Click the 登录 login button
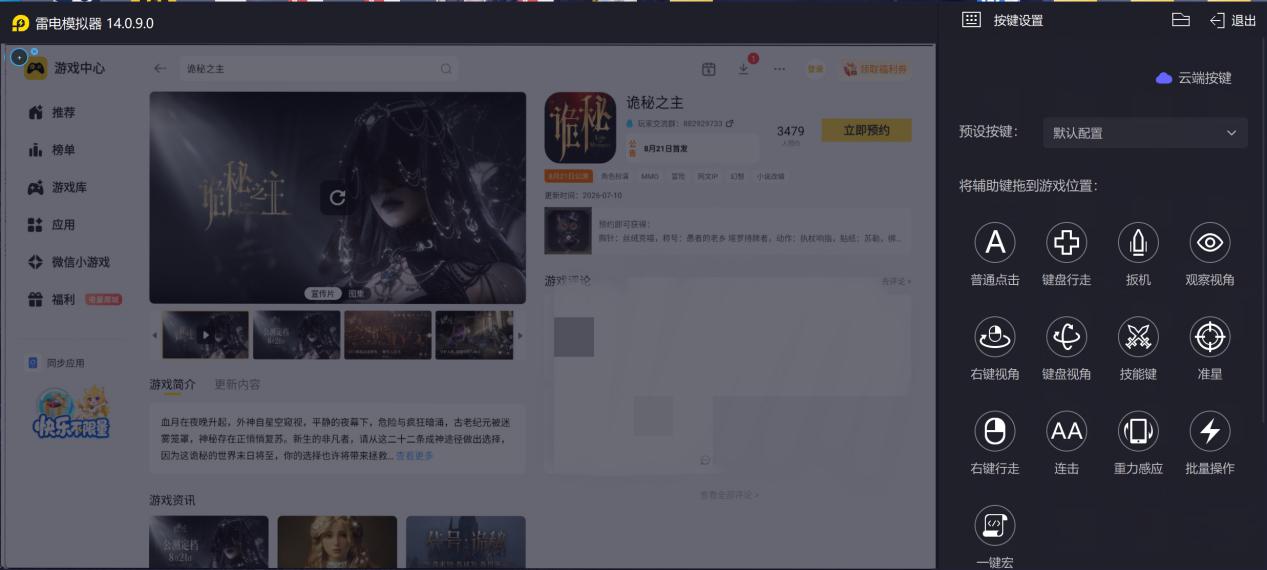1267x570 pixels. (816, 69)
